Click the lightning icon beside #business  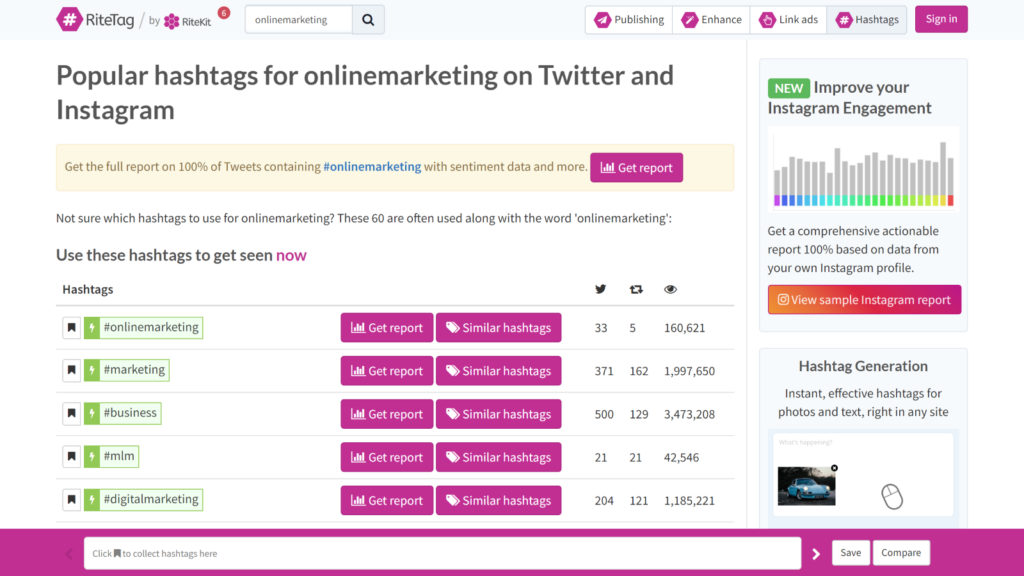click(92, 413)
